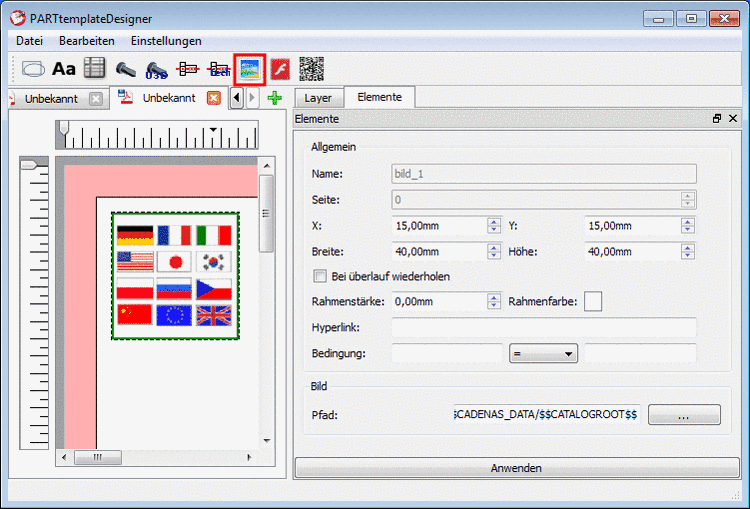This screenshot has width=750, height=509.
Task: Open the Rahmenfarbe color swatch
Action: point(593,301)
